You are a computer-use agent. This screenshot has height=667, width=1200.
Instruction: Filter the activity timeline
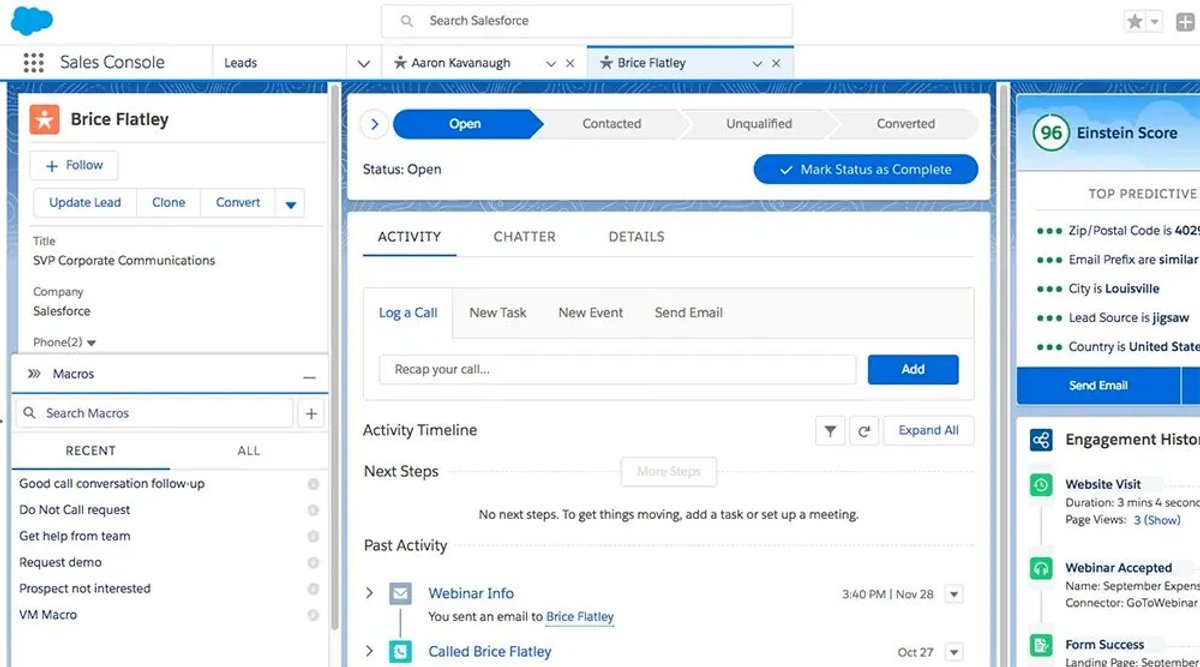pyautogui.click(x=830, y=431)
